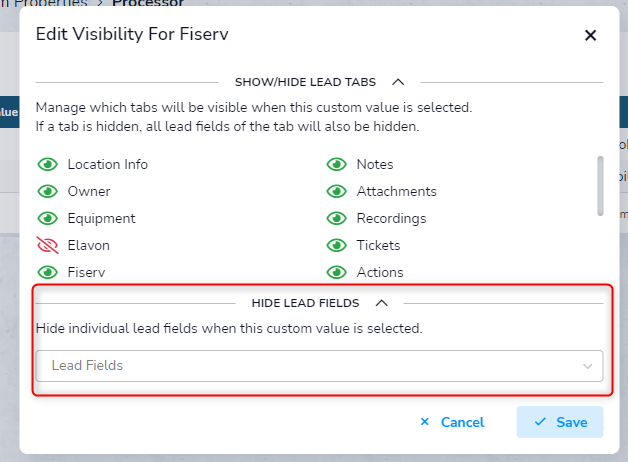Collapse the Show/Hide Lead Tabs section

tap(398, 82)
